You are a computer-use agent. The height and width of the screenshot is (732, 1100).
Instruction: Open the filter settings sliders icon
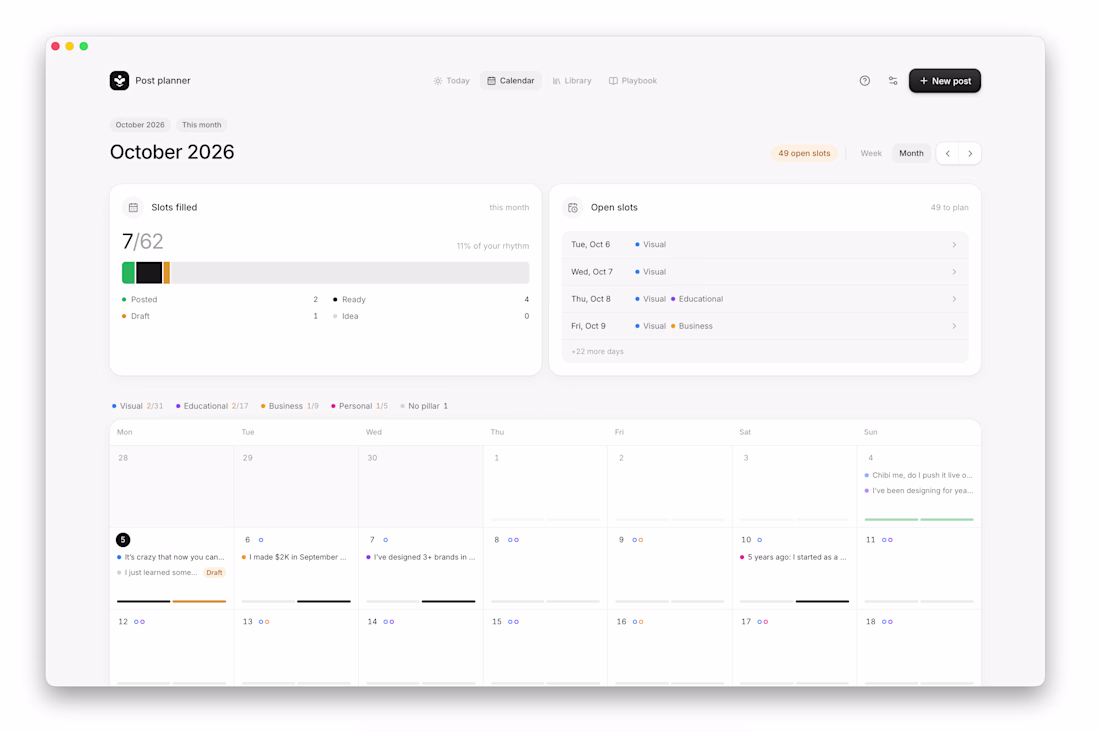(x=893, y=81)
